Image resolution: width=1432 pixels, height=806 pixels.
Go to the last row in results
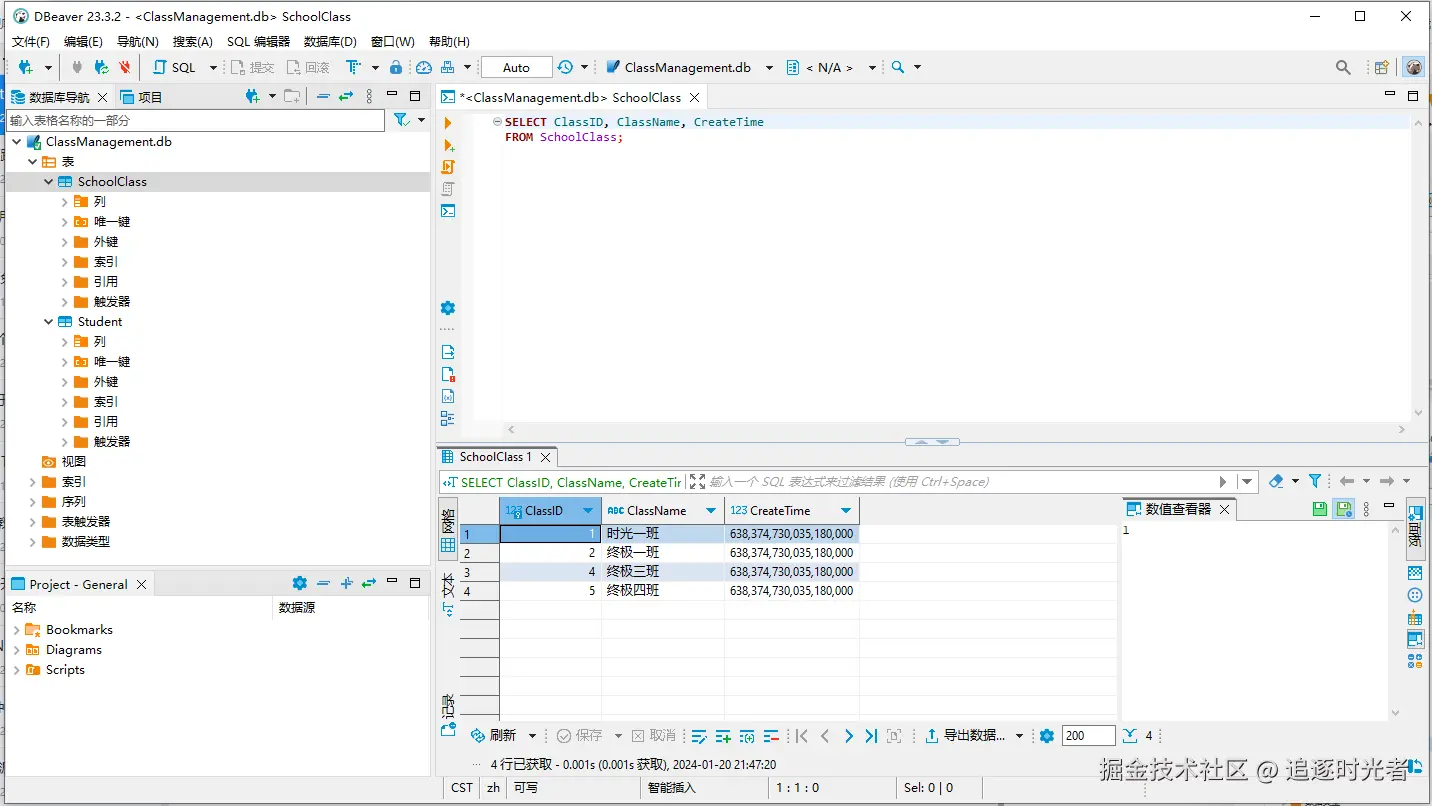click(x=871, y=736)
